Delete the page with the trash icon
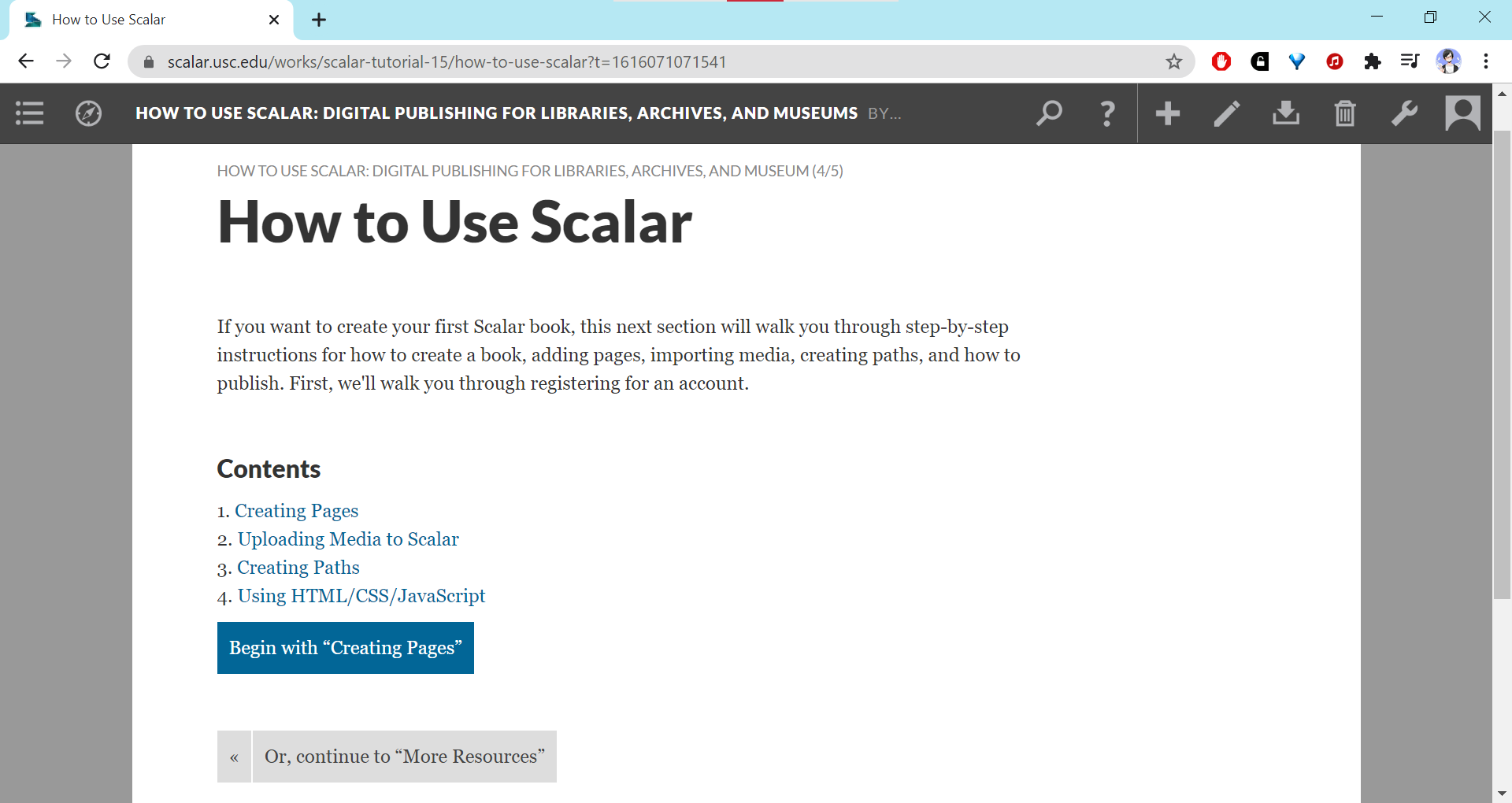The height and width of the screenshot is (803, 1512). point(1344,113)
